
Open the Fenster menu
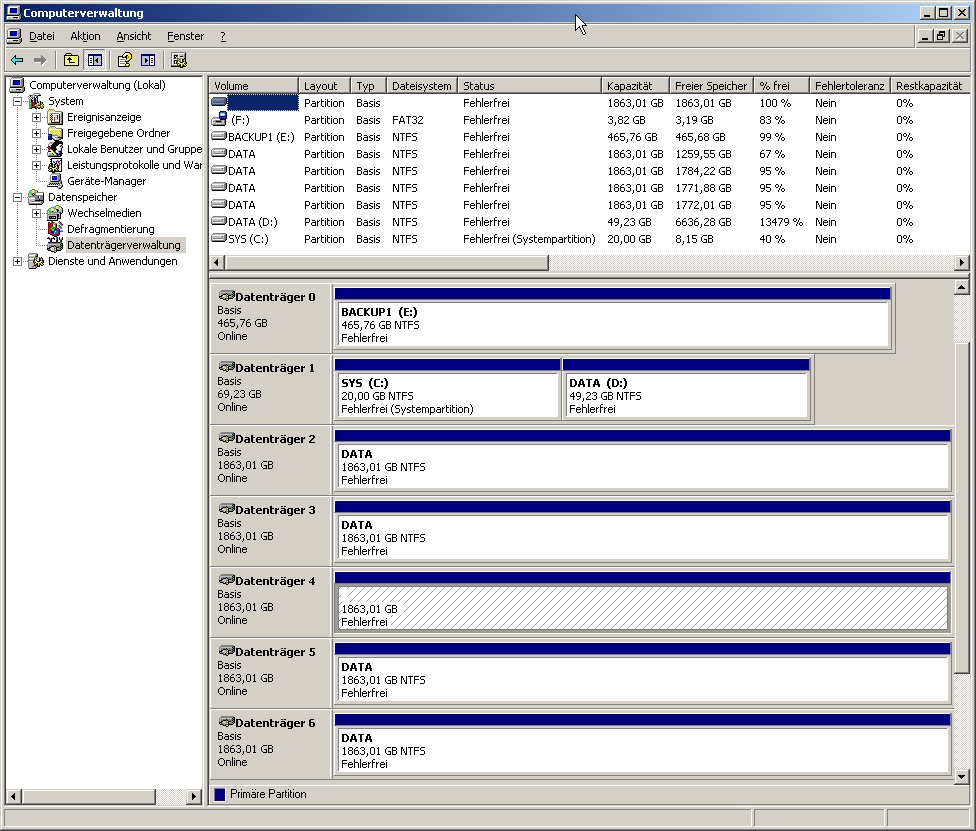point(185,36)
